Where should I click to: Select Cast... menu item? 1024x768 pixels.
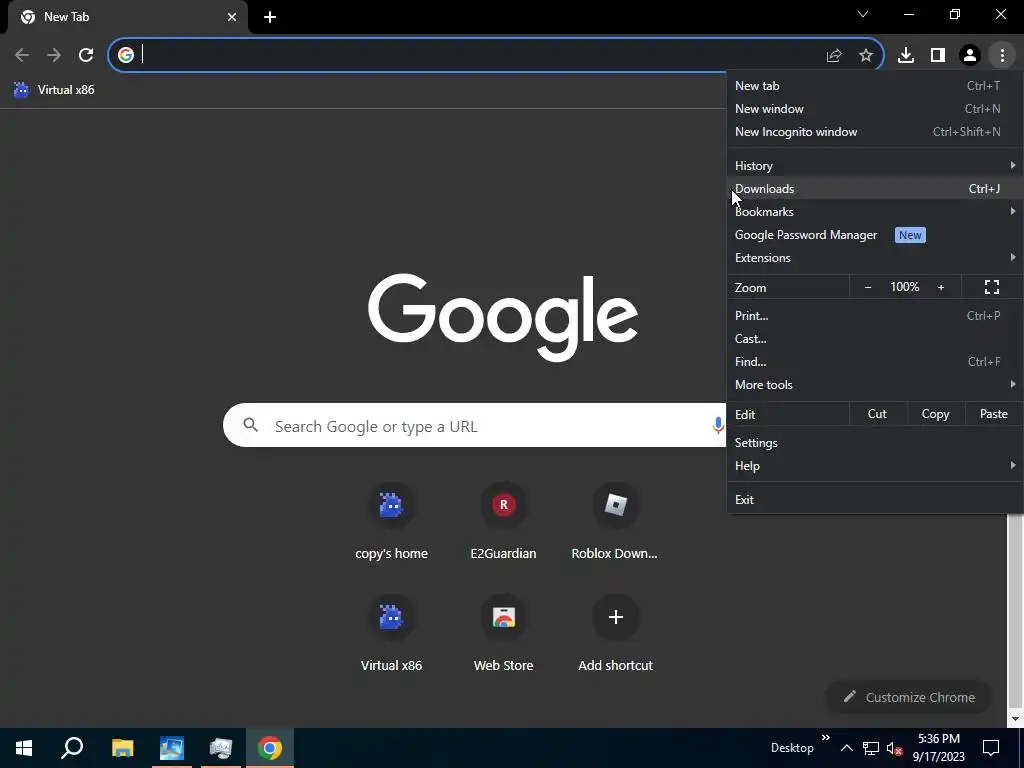click(875, 339)
